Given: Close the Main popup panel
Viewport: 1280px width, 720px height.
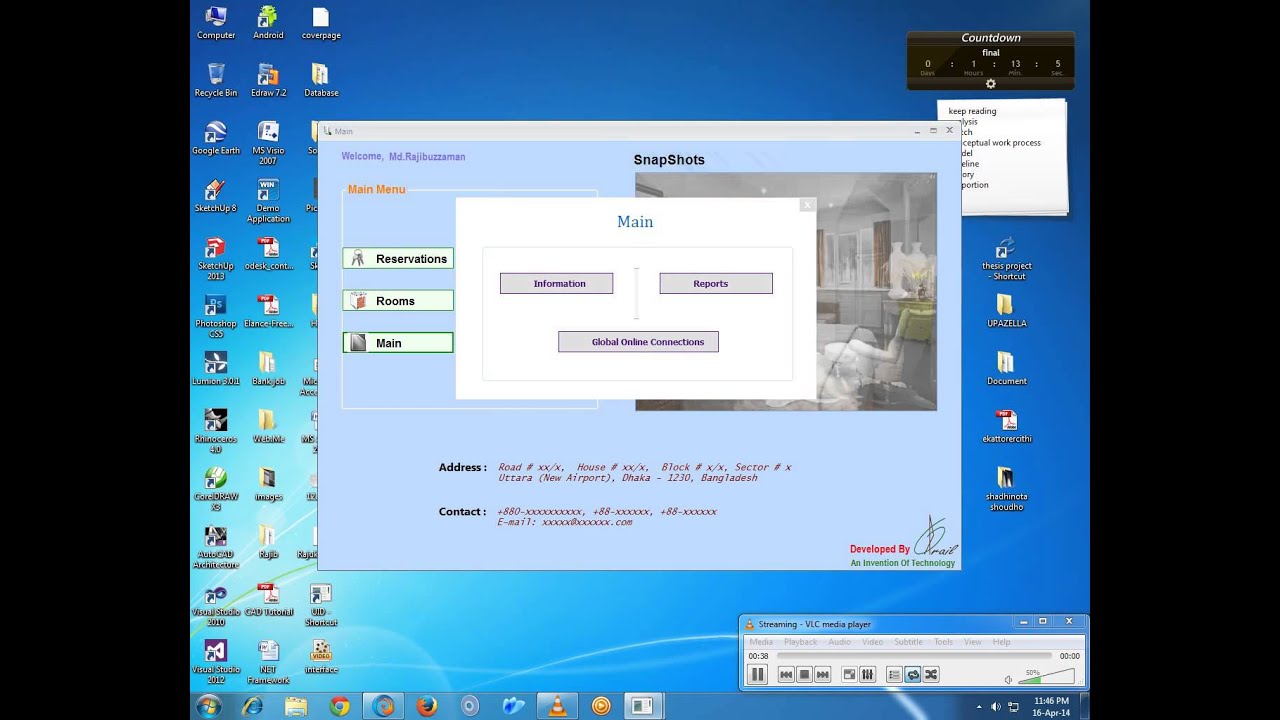Looking at the screenshot, I should tap(807, 206).
